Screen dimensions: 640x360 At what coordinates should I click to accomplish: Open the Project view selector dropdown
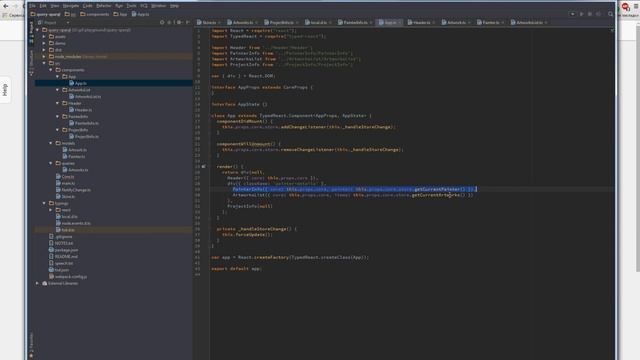pyautogui.click(x=54, y=22)
